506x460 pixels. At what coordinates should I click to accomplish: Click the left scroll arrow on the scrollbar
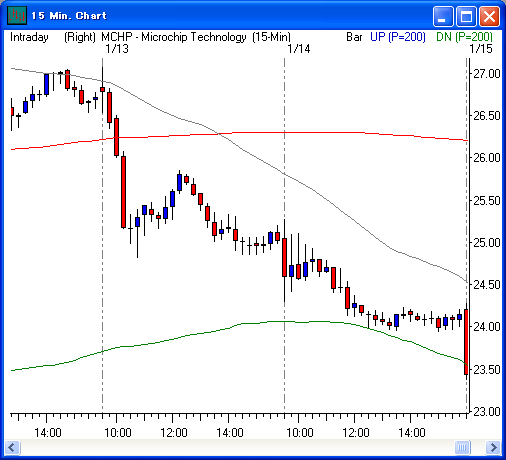(12, 447)
